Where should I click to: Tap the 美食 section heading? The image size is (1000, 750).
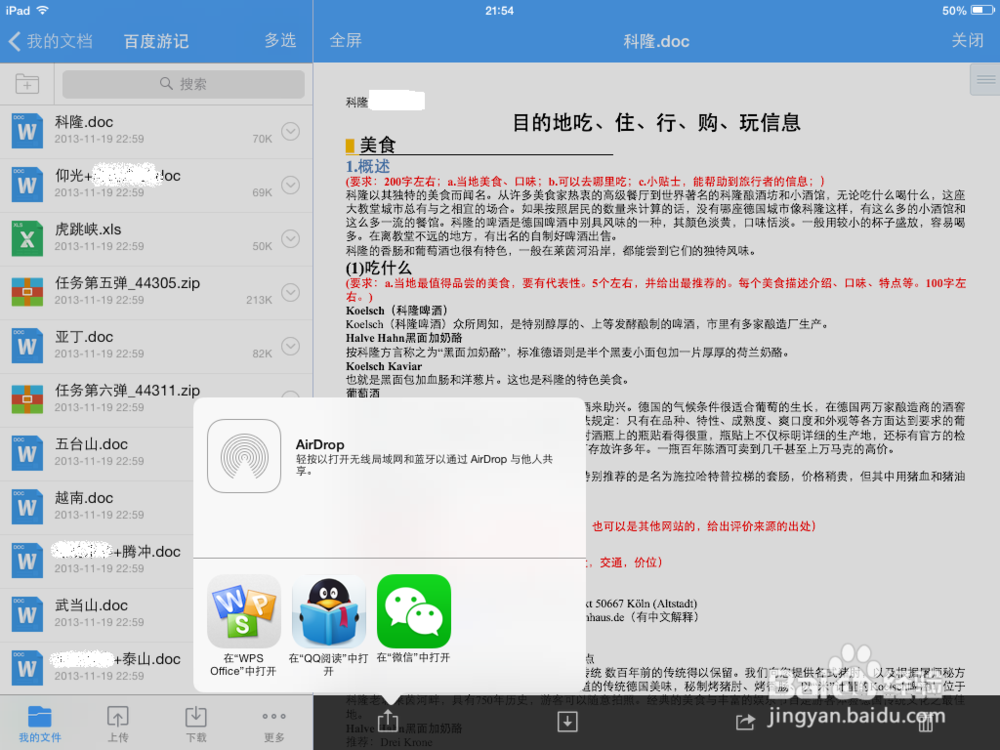(x=378, y=145)
